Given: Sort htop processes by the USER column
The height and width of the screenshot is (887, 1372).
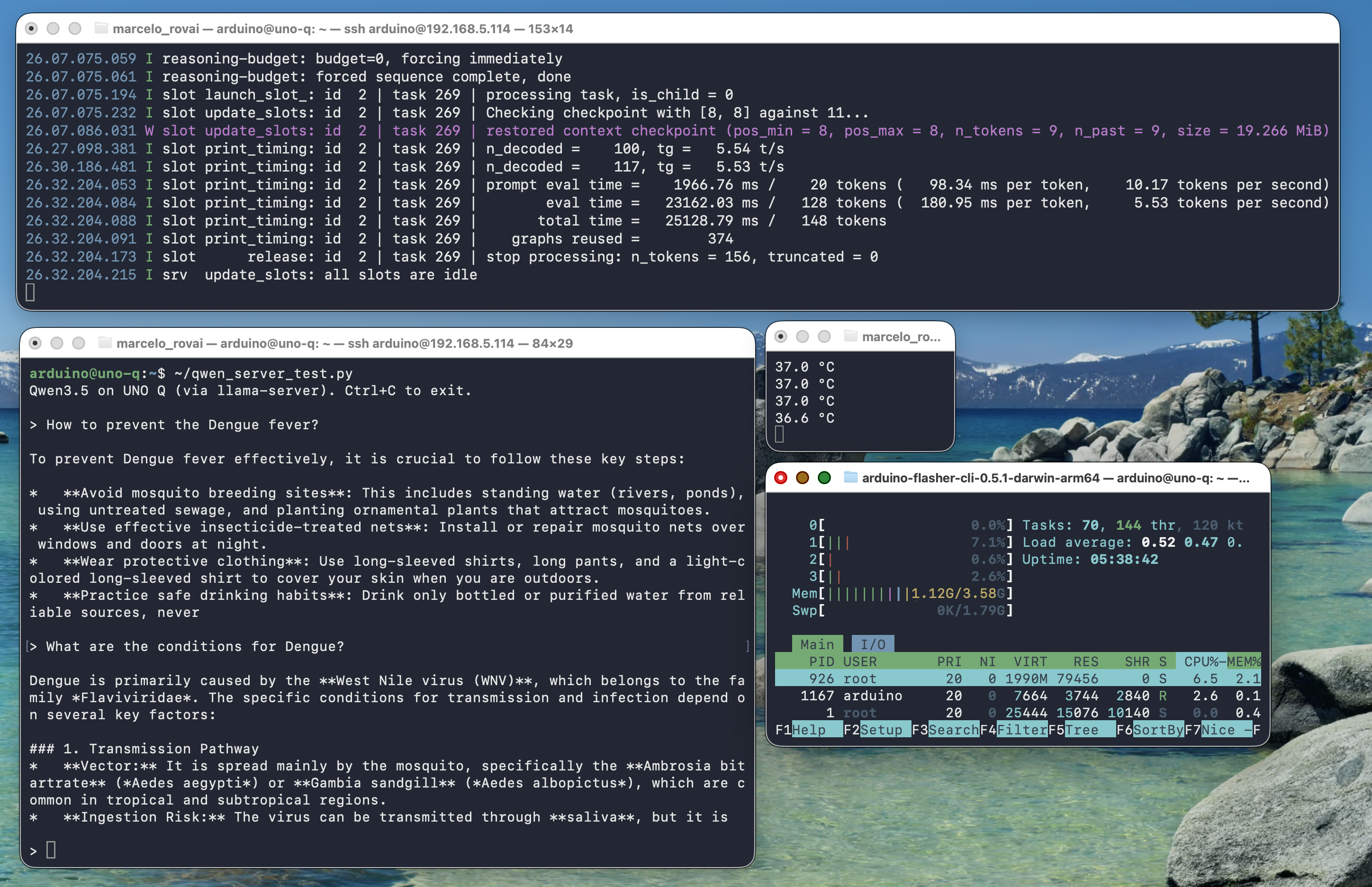Looking at the screenshot, I should coord(859,661).
